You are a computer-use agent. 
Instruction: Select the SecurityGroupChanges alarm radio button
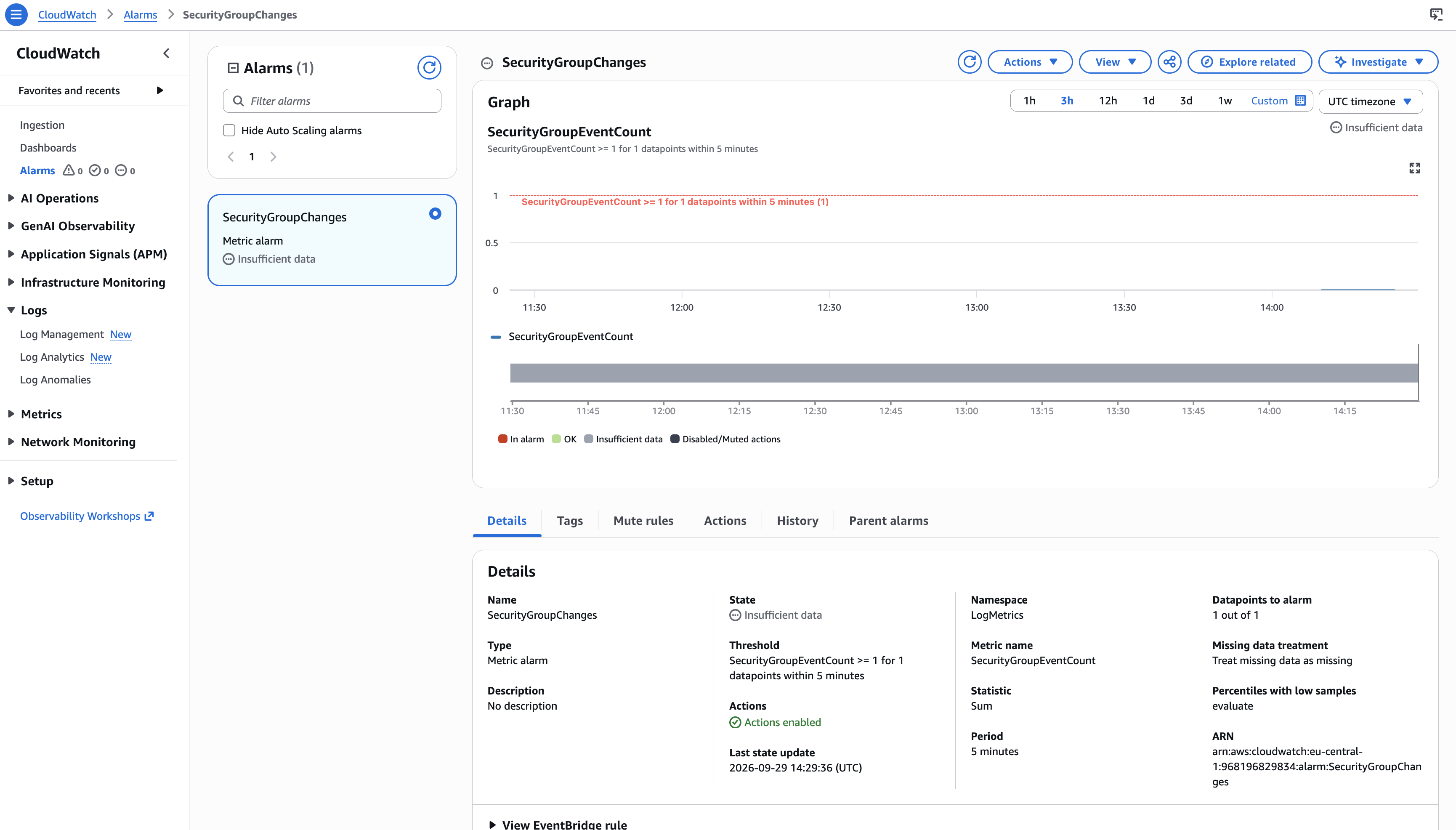pyautogui.click(x=435, y=214)
